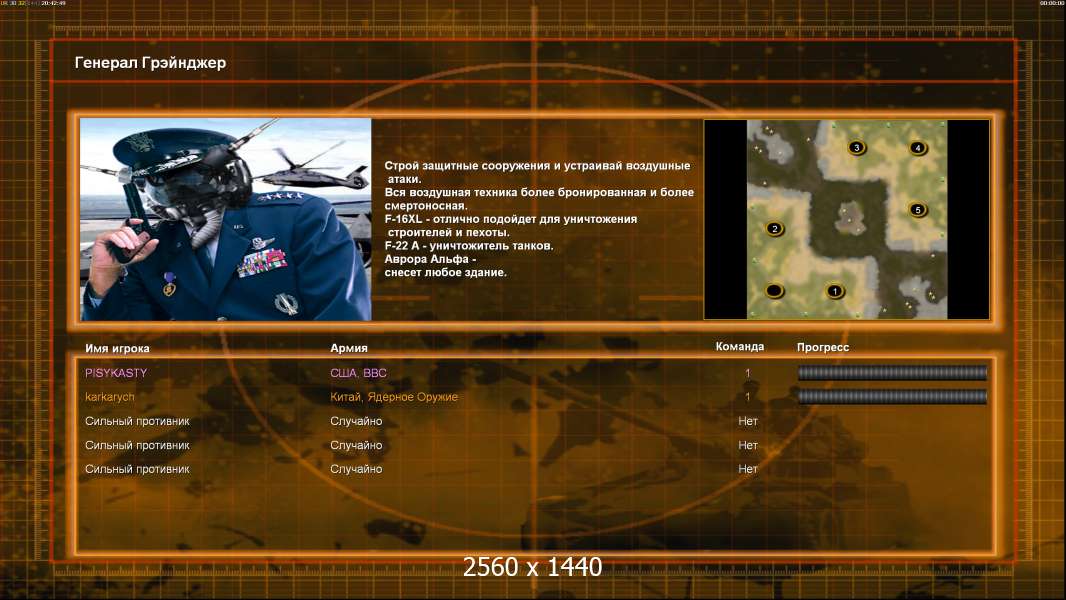
Task: Click column header 'Команда'
Action: [740, 347]
